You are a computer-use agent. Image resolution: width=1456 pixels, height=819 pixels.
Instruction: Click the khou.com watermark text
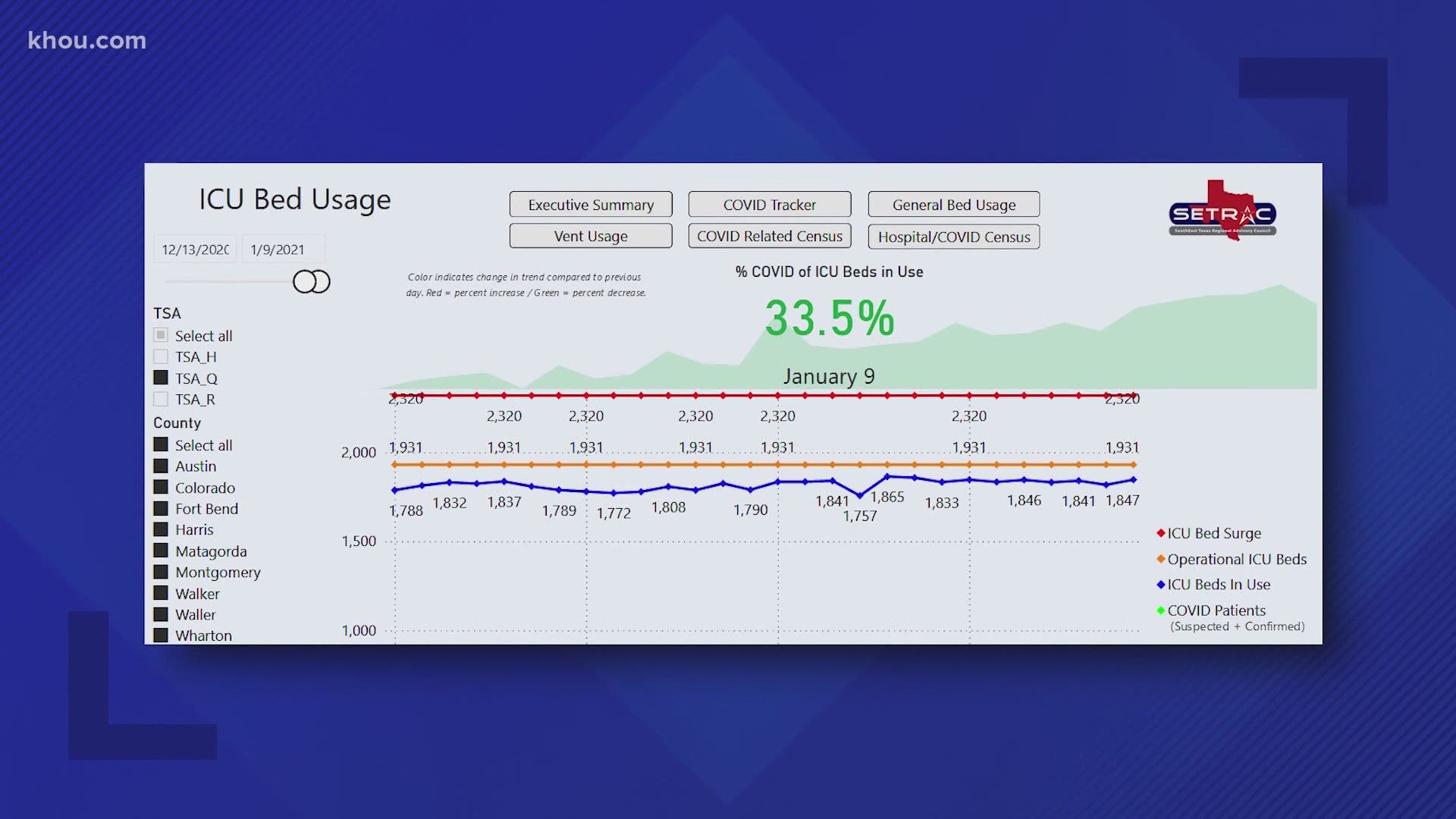click(86, 40)
